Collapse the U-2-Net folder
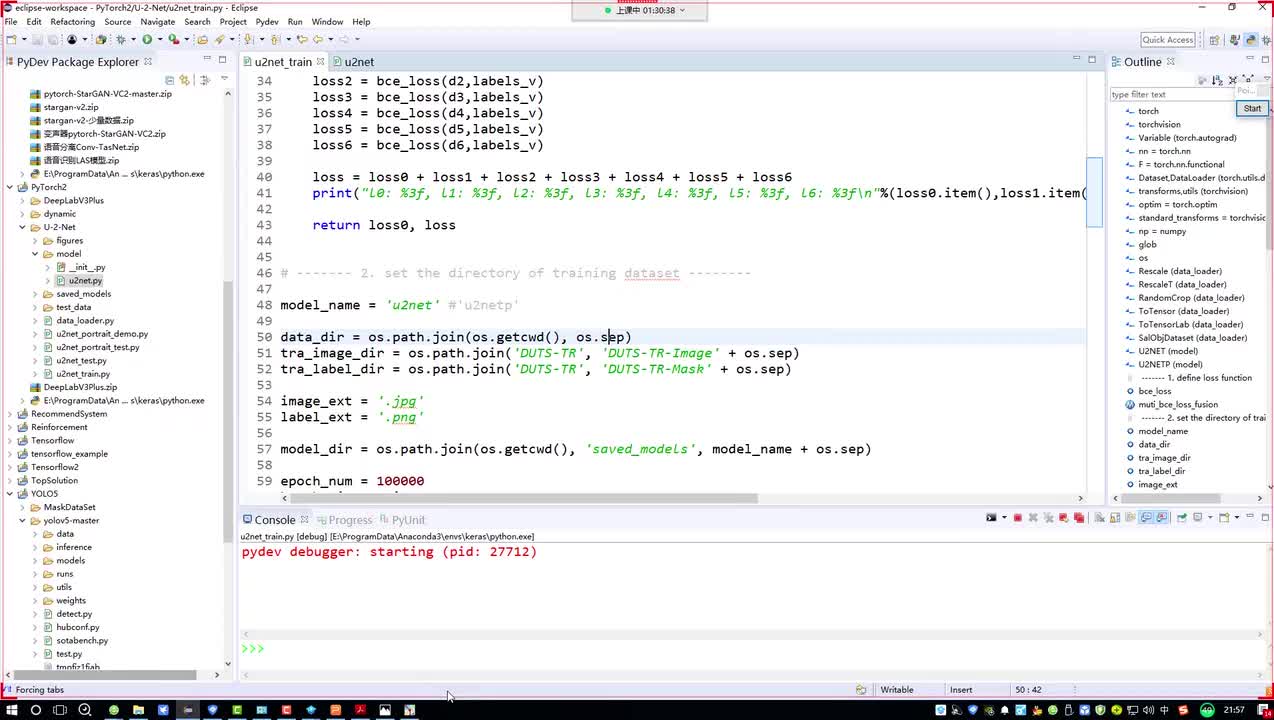The height and width of the screenshot is (720, 1274). coord(22,227)
